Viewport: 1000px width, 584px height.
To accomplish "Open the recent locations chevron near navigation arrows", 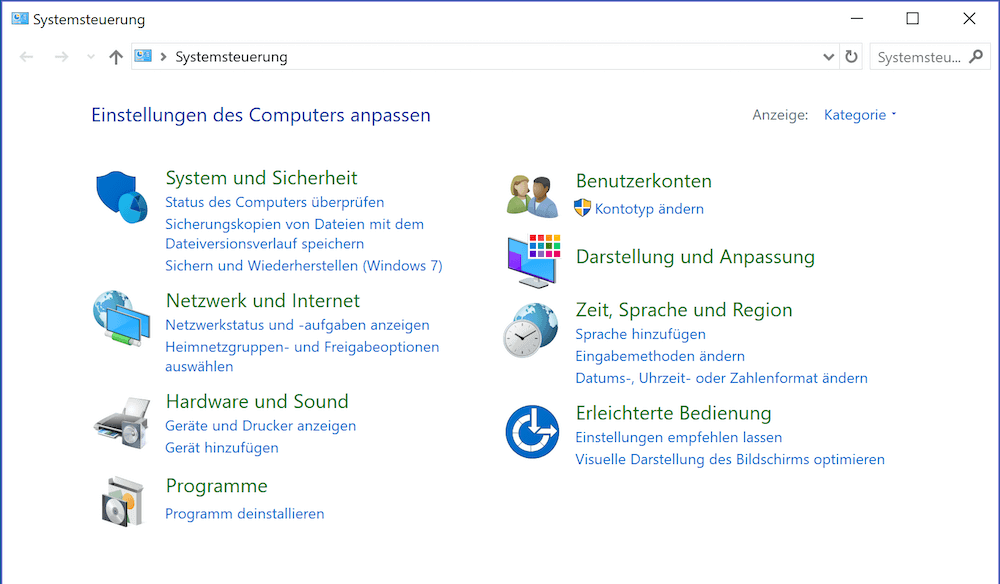I will 91,57.
